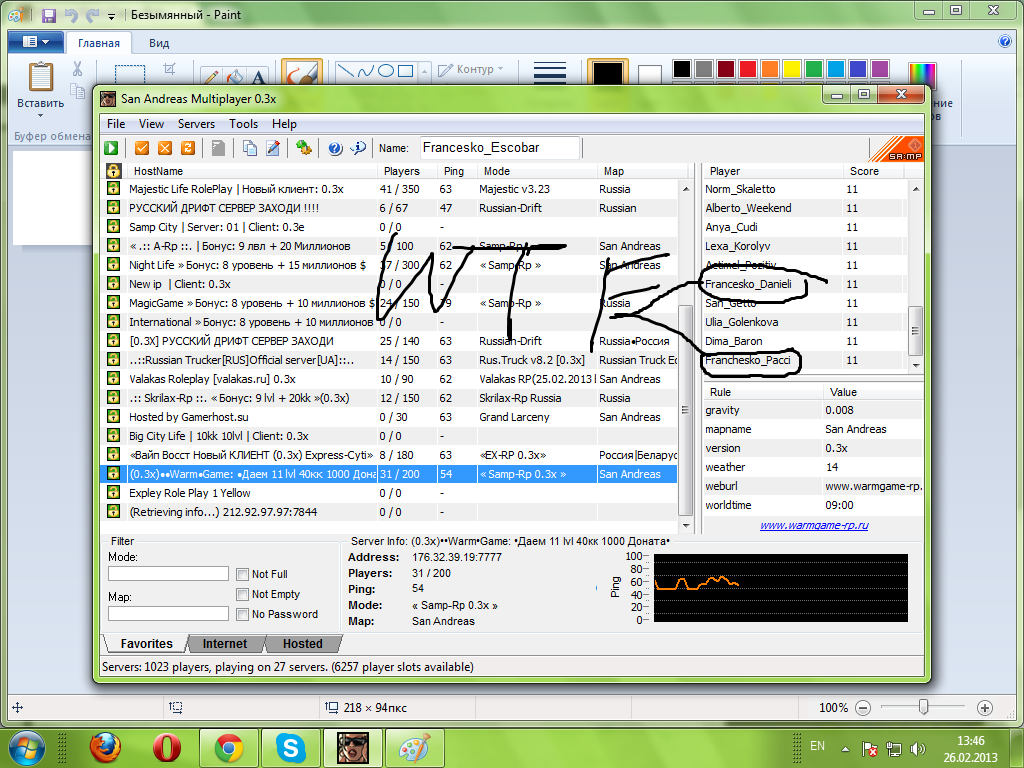
Task: Open Firefox from the taskbar
Action: tap(105, 748)
